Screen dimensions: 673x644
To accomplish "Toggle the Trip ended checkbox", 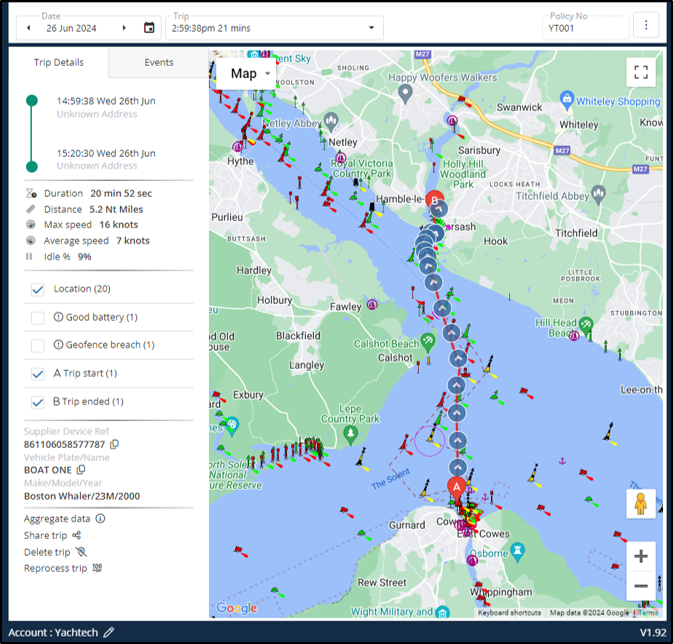I will 38,402.
